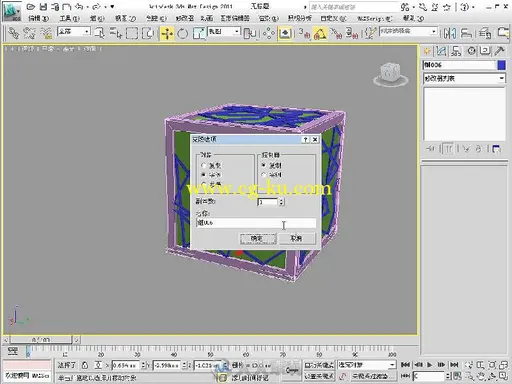Click the dialog's name input field

[x=256, y=223]
